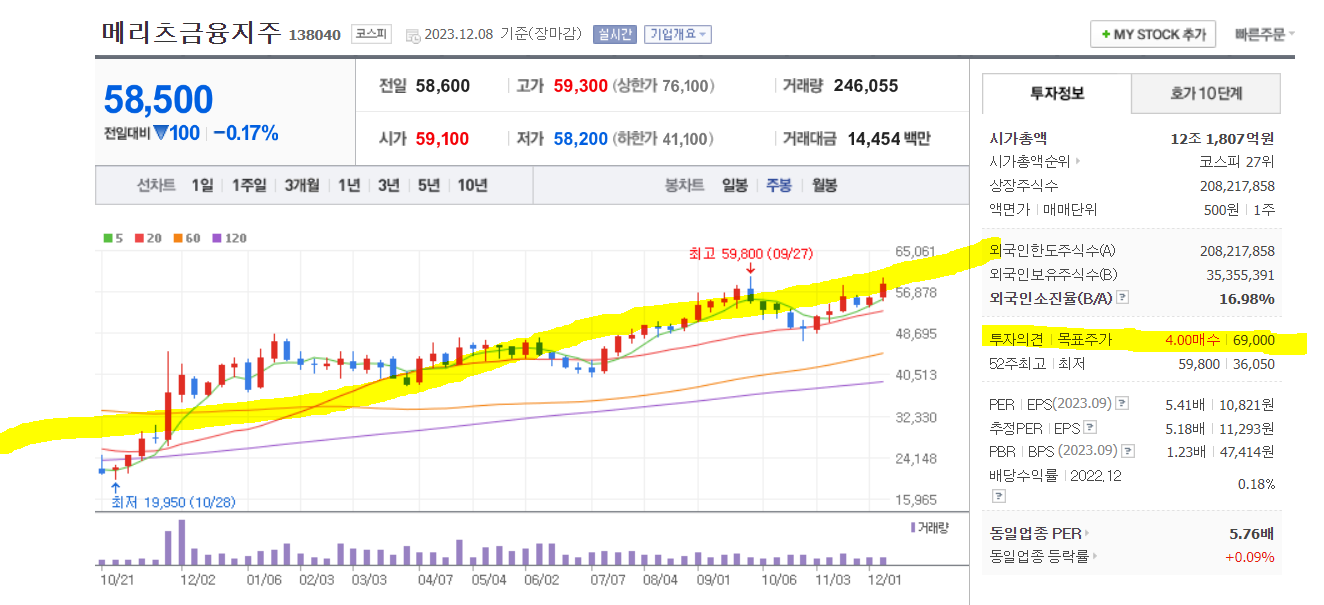Click the 12/02 date on chart axis
Image resolution: width=1324 pixels, height=605 pixels.
pos(197,579)
